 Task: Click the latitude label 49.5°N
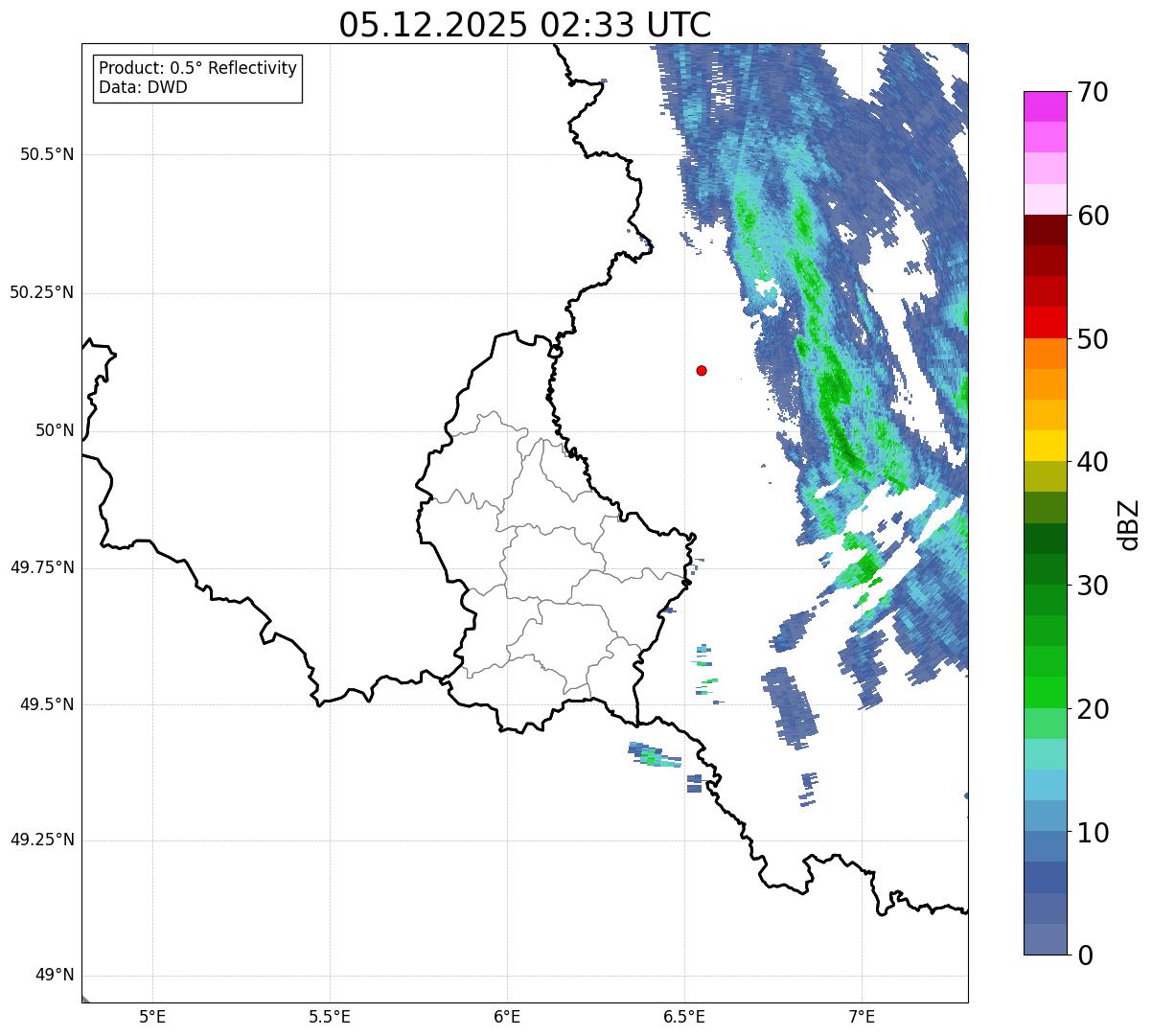47,704
